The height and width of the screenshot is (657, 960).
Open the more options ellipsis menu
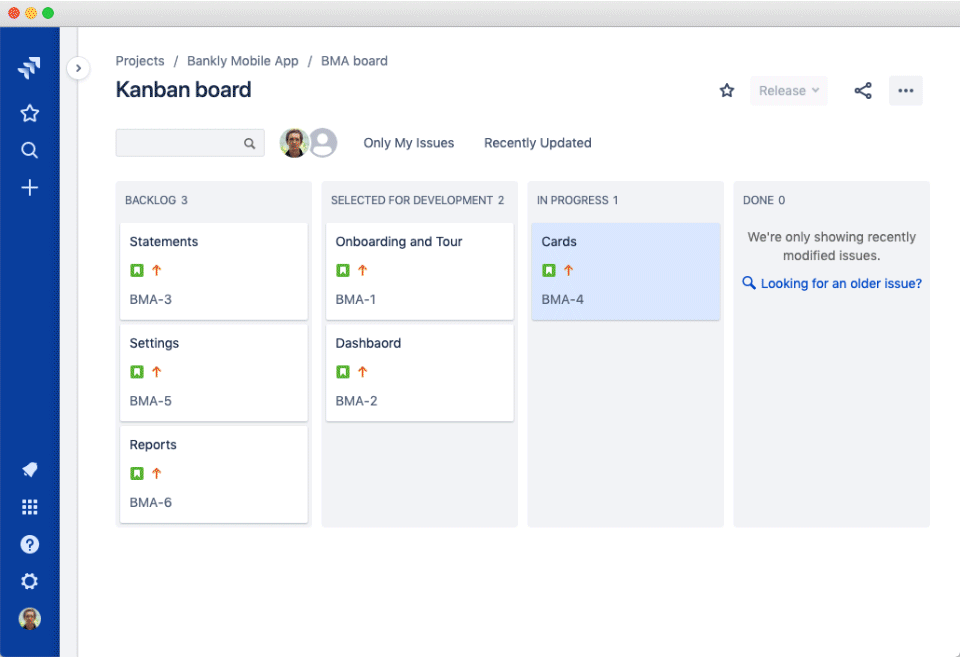(906, 91)
